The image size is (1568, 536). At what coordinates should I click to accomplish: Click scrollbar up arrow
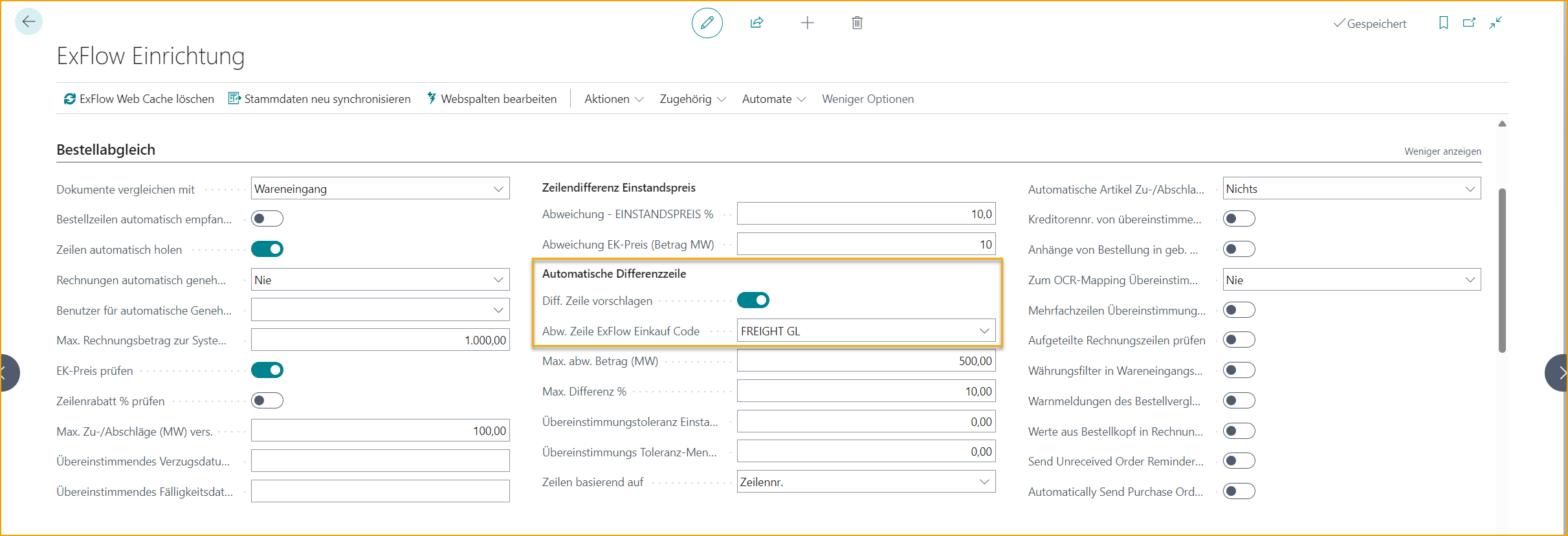[x=1502, y=124]
